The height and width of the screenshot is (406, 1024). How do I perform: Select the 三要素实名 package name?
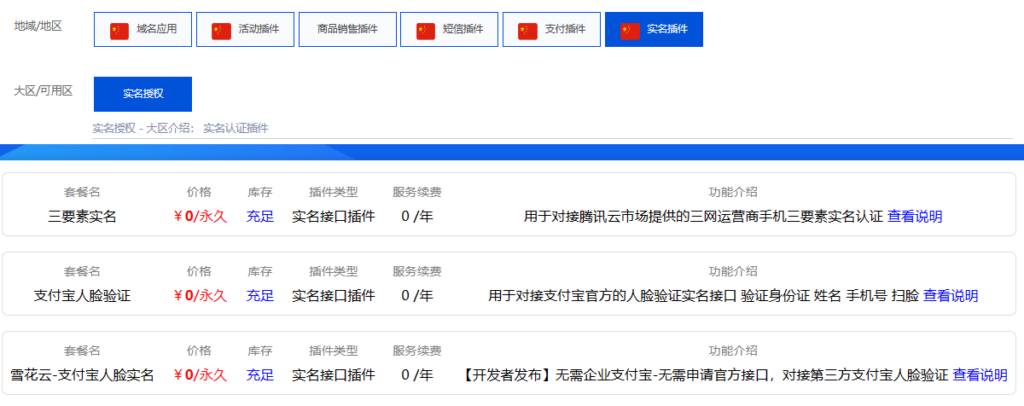coord(82,217)
